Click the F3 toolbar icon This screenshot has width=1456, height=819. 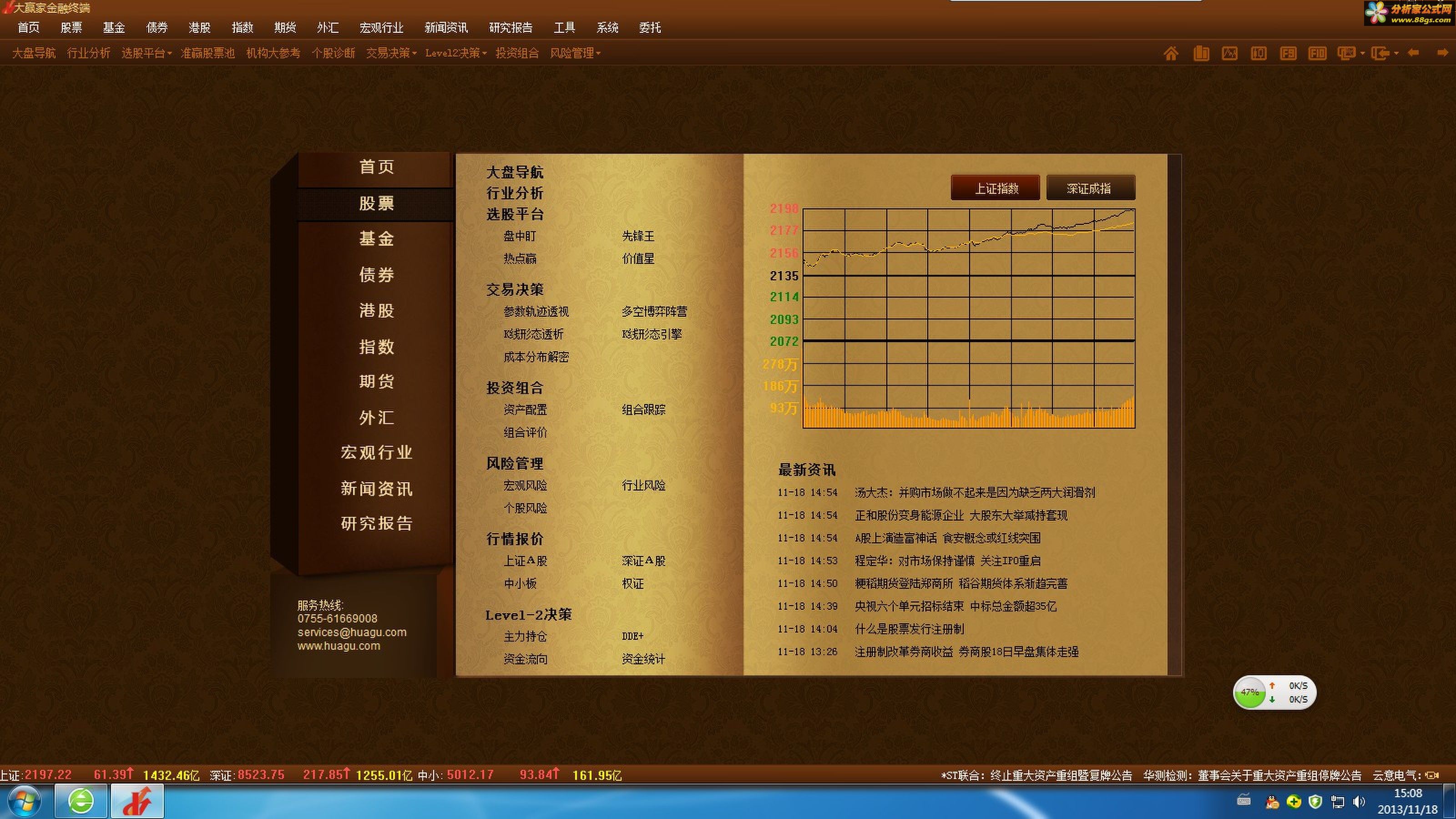coord(1288,53)
